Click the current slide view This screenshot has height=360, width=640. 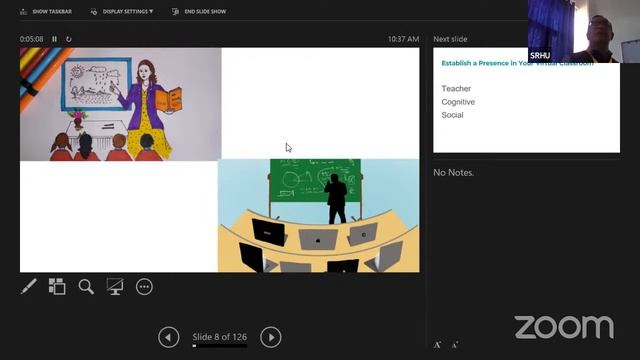(220, 160)
